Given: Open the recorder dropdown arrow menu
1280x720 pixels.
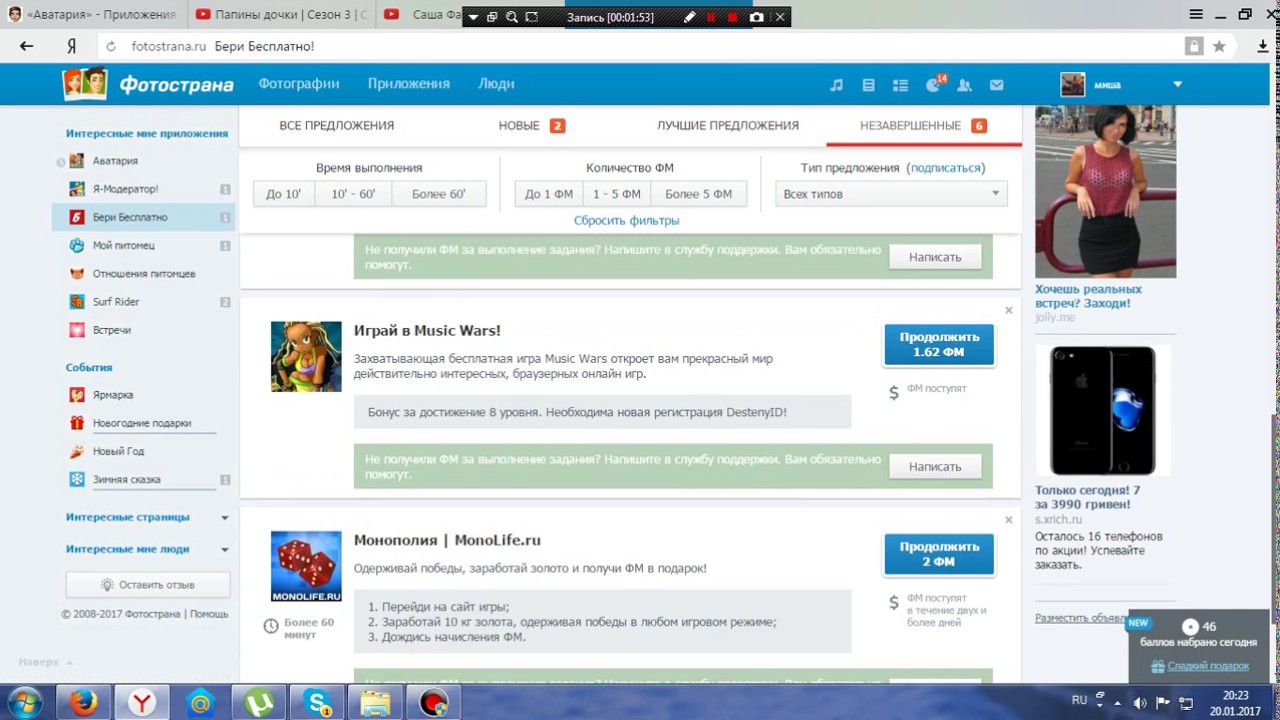Looking at the screenshot, I should click(473, 17).
